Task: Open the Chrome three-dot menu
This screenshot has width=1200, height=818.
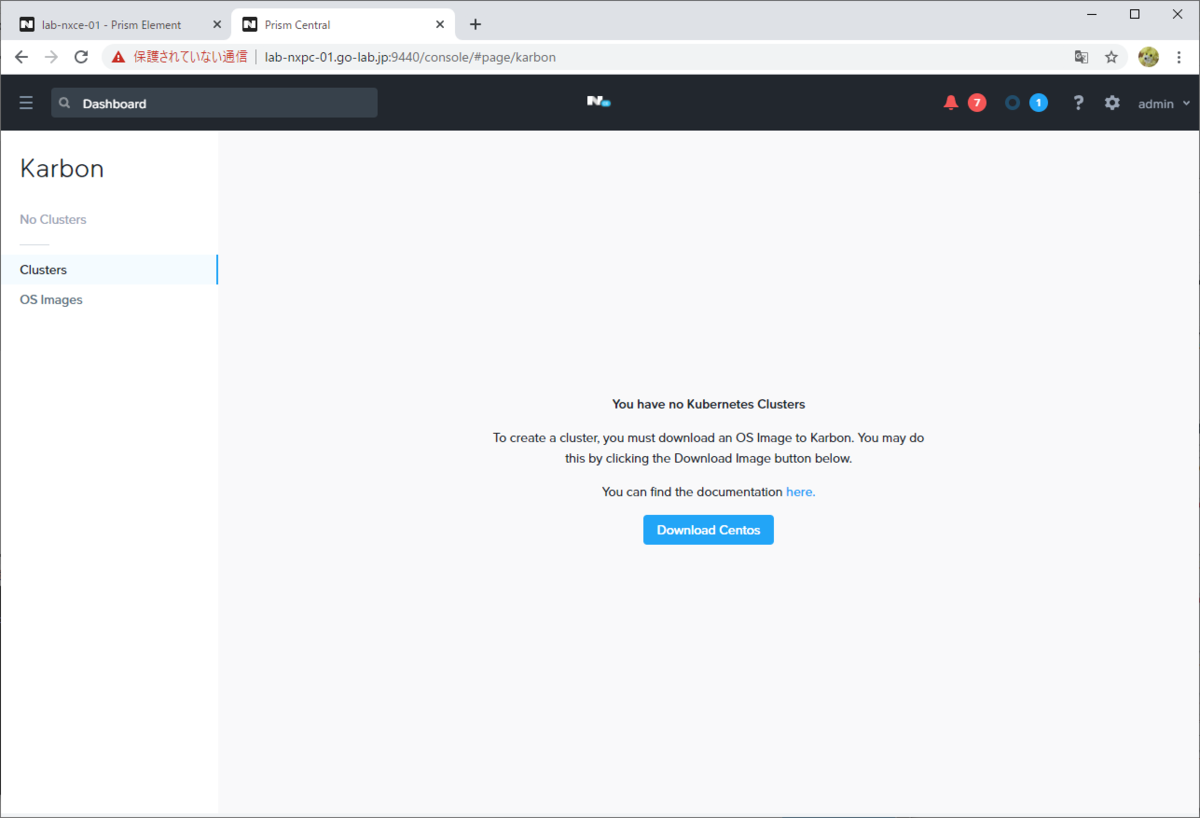Action: [1180, 57]
